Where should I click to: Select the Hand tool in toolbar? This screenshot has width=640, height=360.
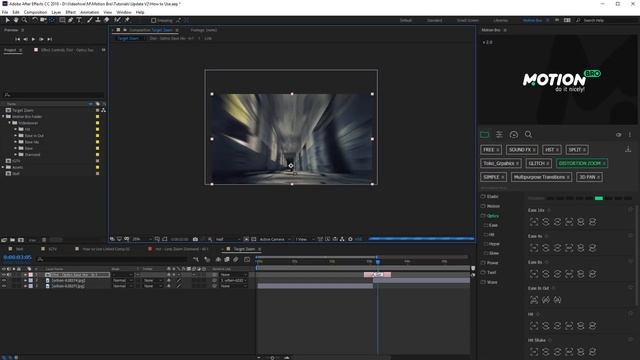(16, 20)
